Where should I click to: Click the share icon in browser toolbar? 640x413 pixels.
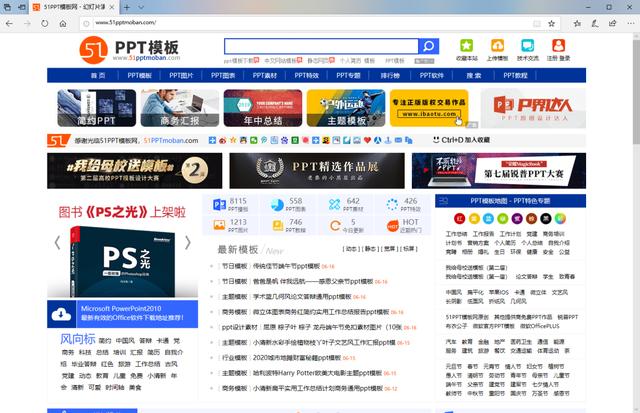coord(613,23)
